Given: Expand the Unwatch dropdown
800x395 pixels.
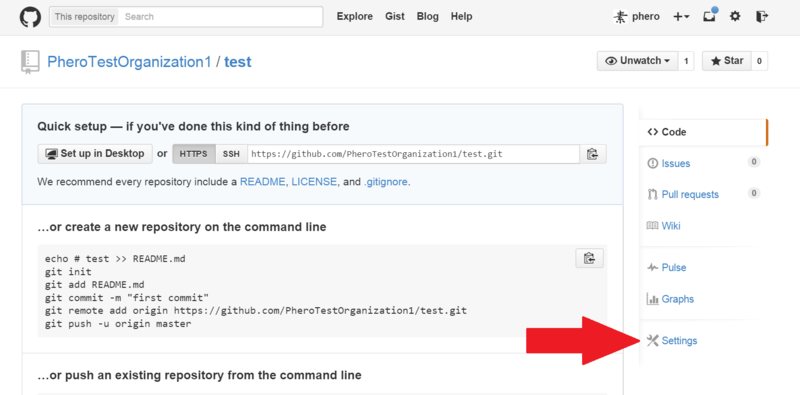Looking at the screenshot, I should [637, 61].
